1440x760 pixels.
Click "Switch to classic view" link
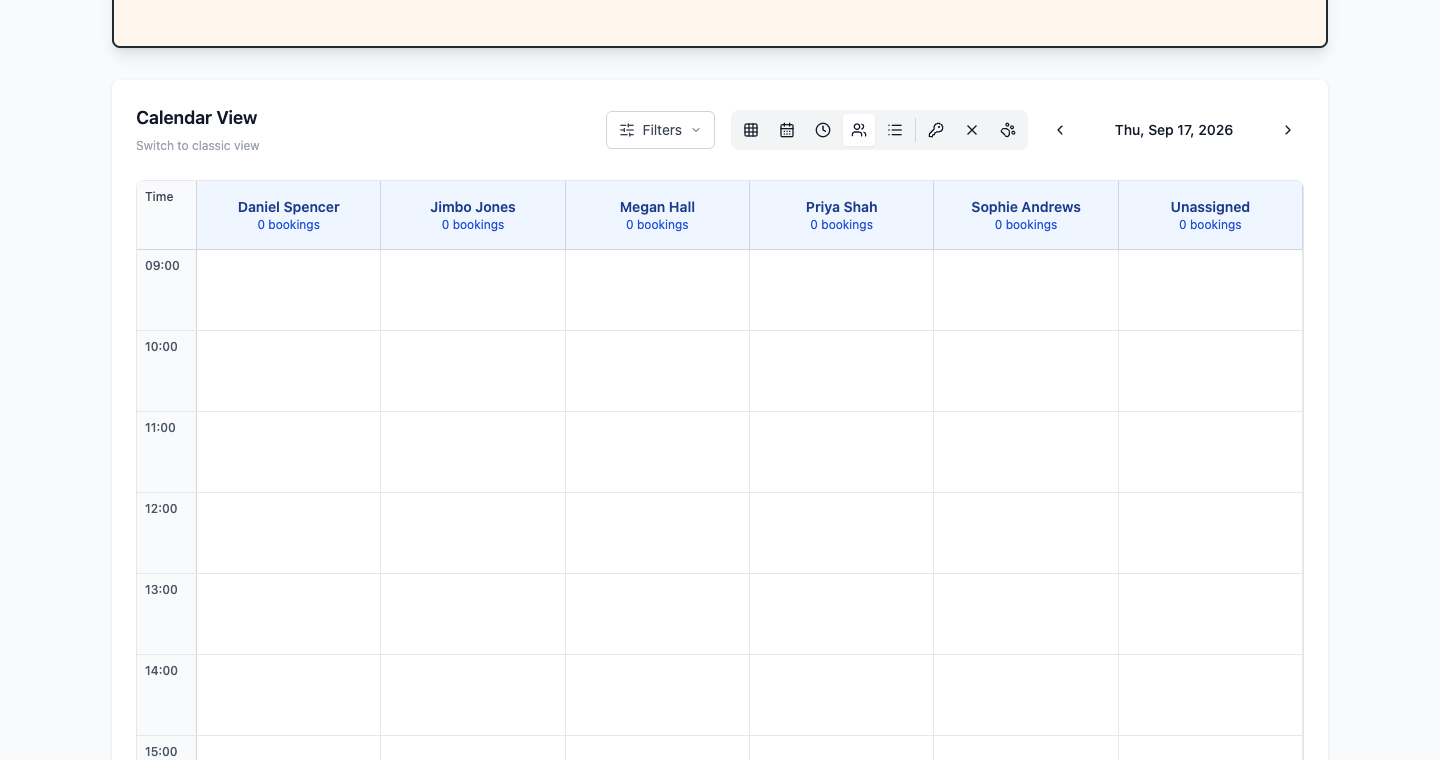(x=198, y=146)
